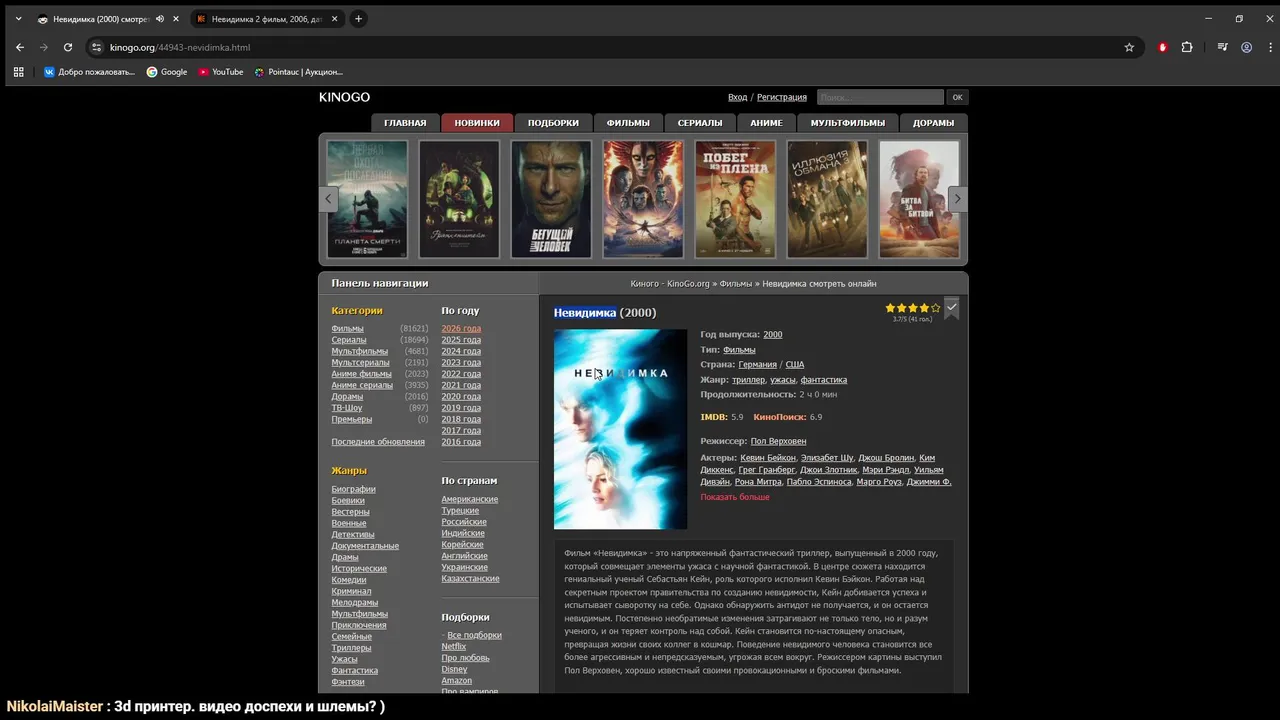Image resolution: width=1280 pixels, height=720 pixels.
Task: Click the KINOGO logo
Action: click(x=344, y=97)
